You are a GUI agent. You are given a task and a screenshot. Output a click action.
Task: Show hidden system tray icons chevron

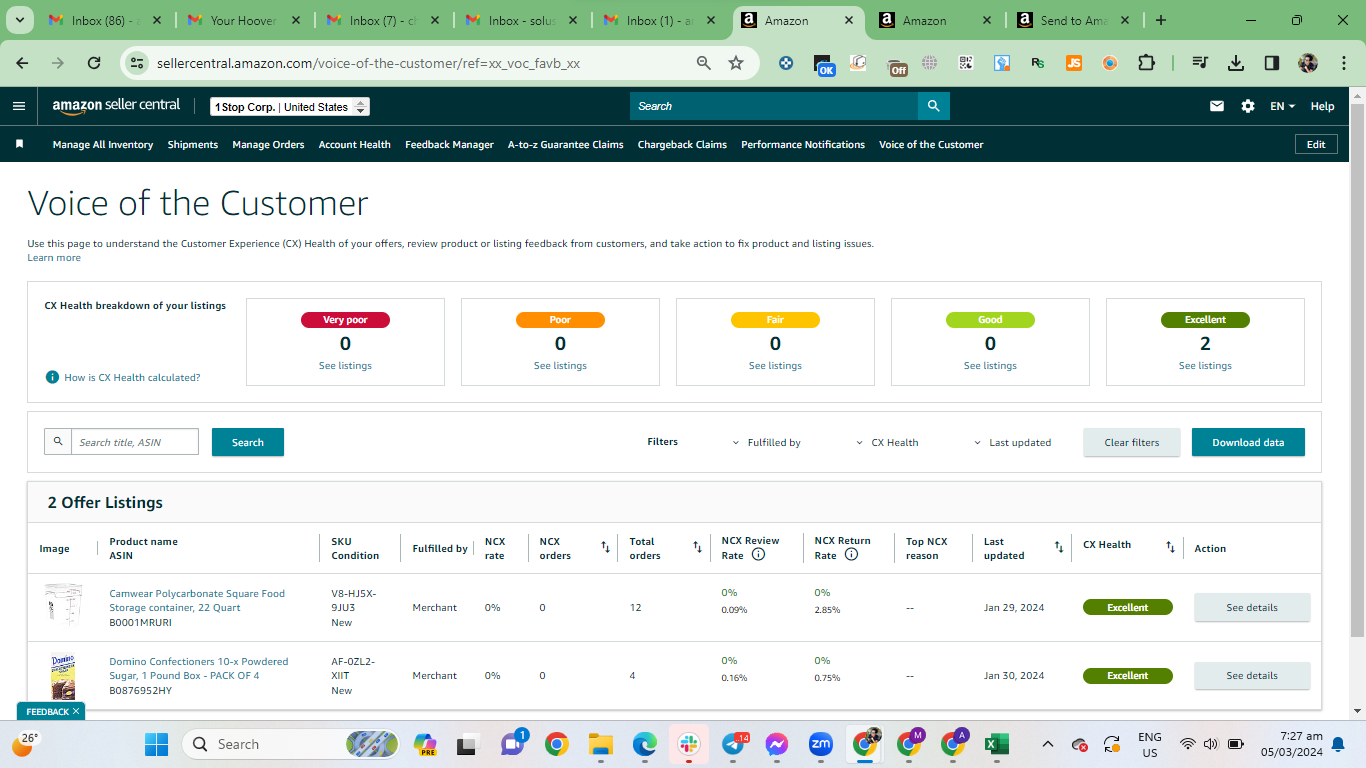pyautogui.click(x=1048, y=744)
